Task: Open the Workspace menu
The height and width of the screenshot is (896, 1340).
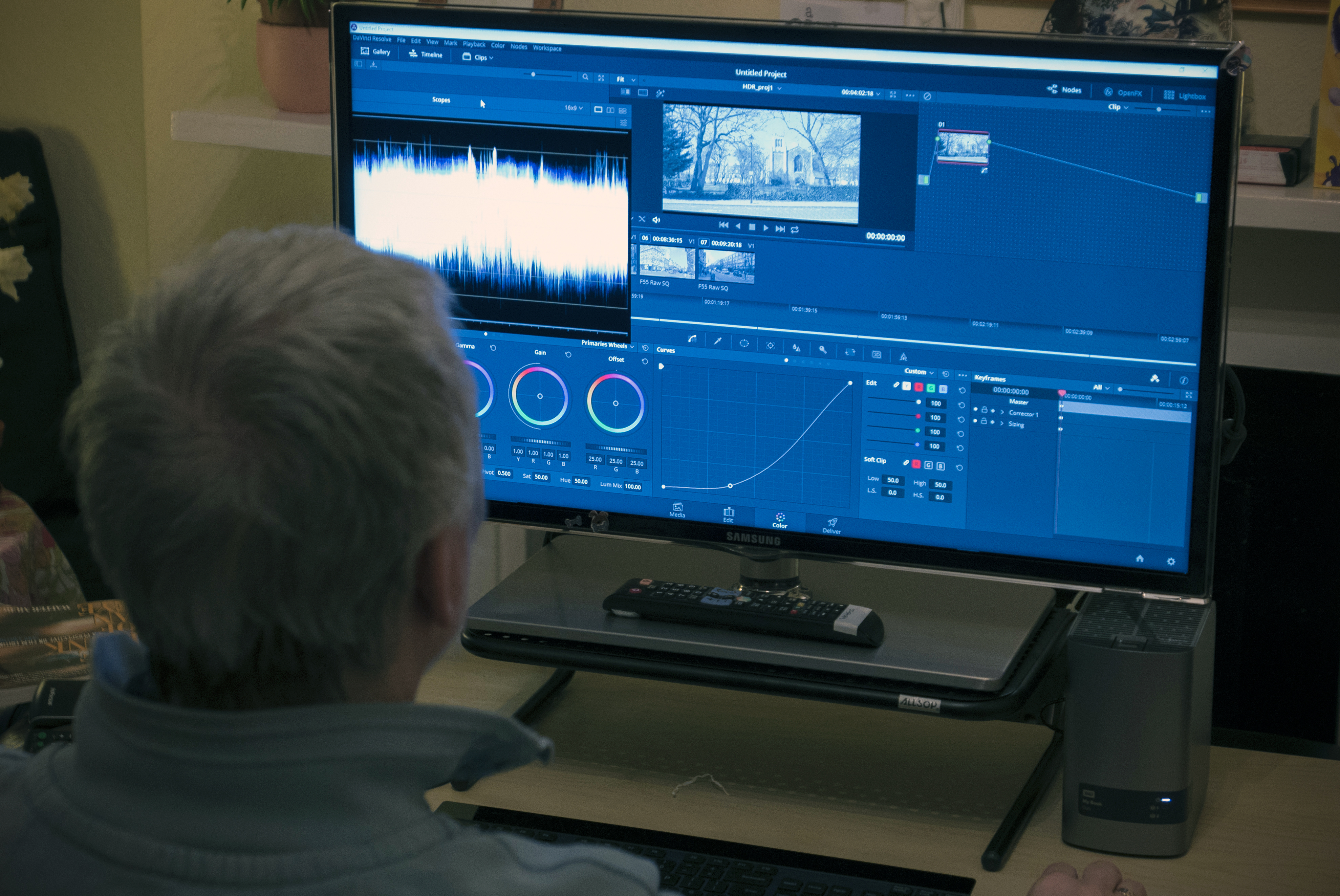Action: (547, 48)
